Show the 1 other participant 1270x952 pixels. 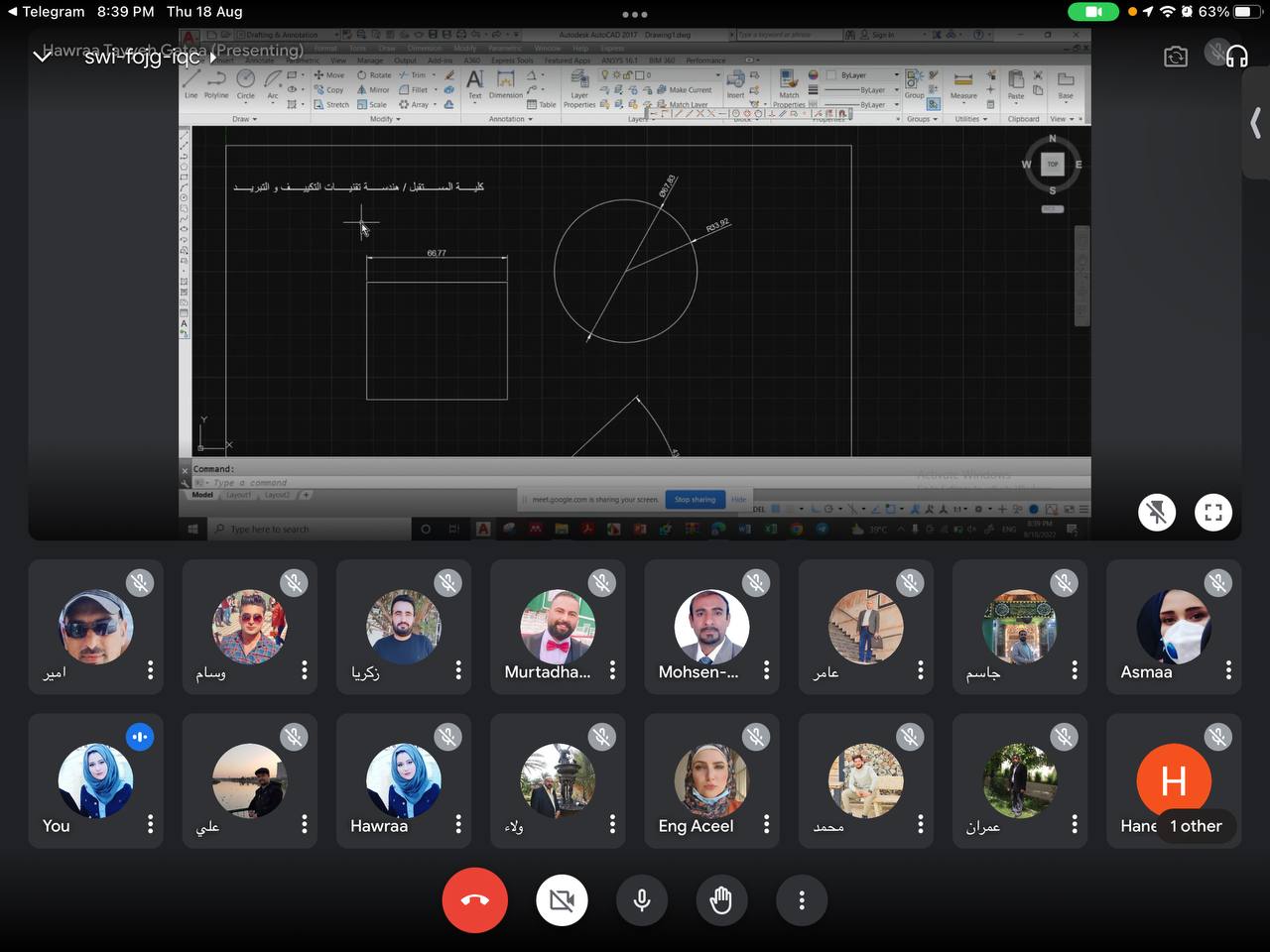1196,826
